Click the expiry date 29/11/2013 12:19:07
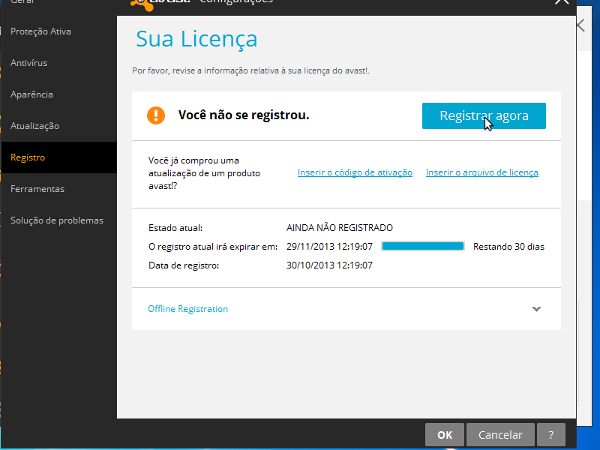This screenshot has width=600, height=450. click(x=329, y=247)
